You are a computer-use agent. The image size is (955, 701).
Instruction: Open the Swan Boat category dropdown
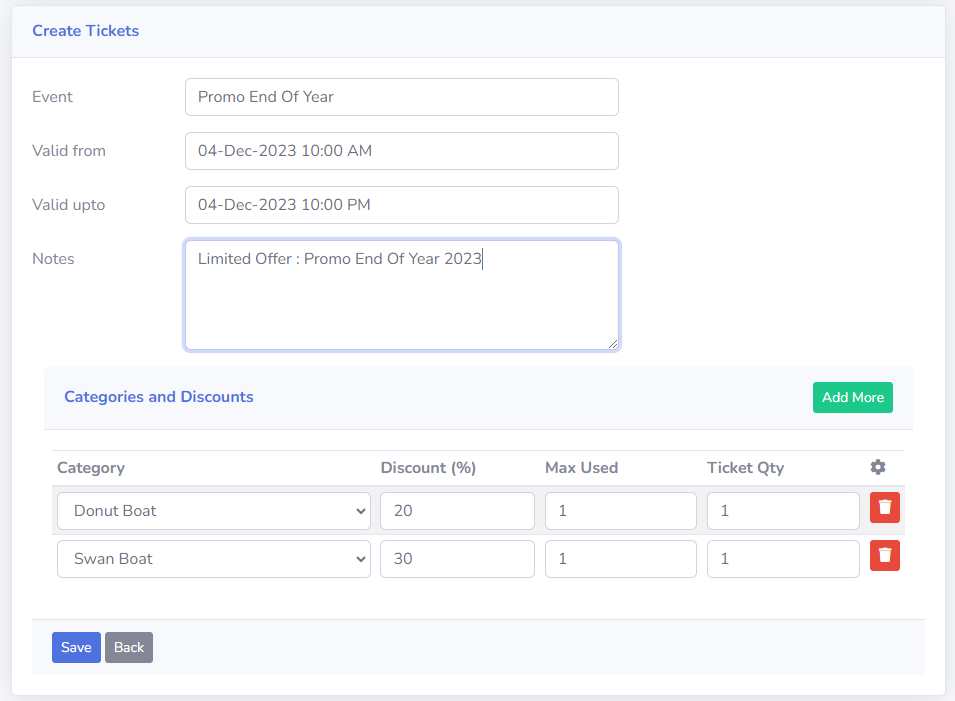[x=213, y=559]
